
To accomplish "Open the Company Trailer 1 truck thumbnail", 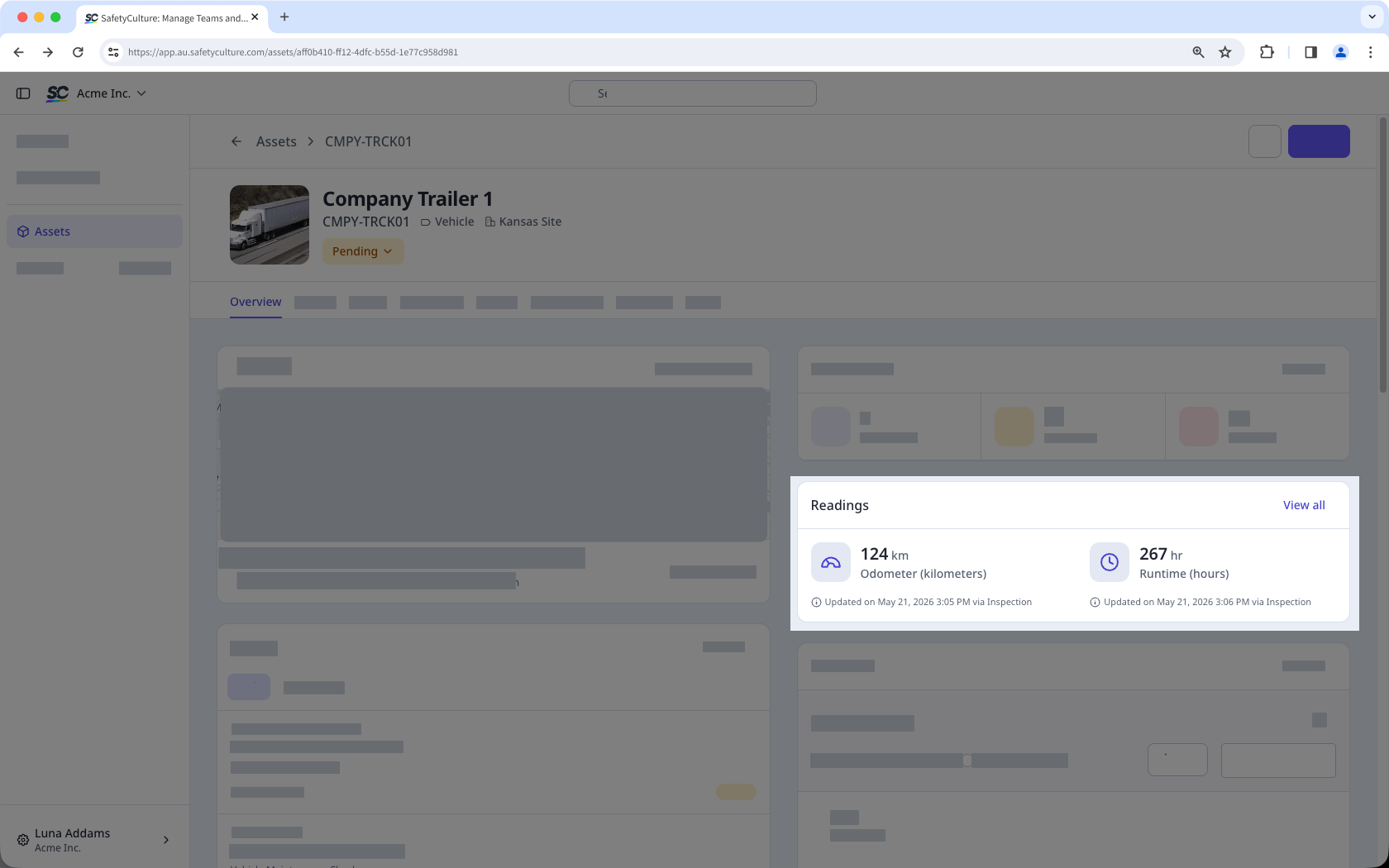I will point(270,225).
